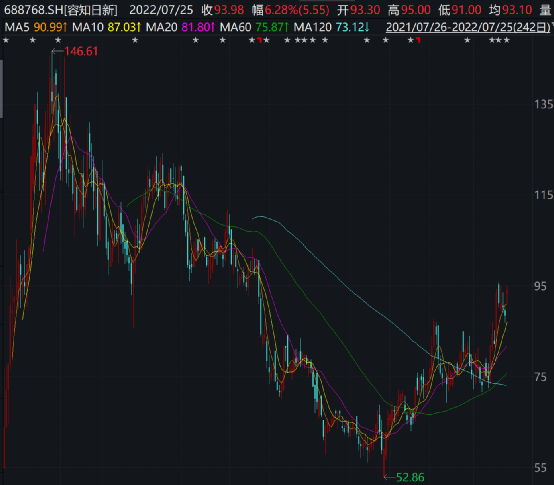Select the MA5 90.99 indicator label
The height and width of the screenshot is (485, 554).
(36, 27)
